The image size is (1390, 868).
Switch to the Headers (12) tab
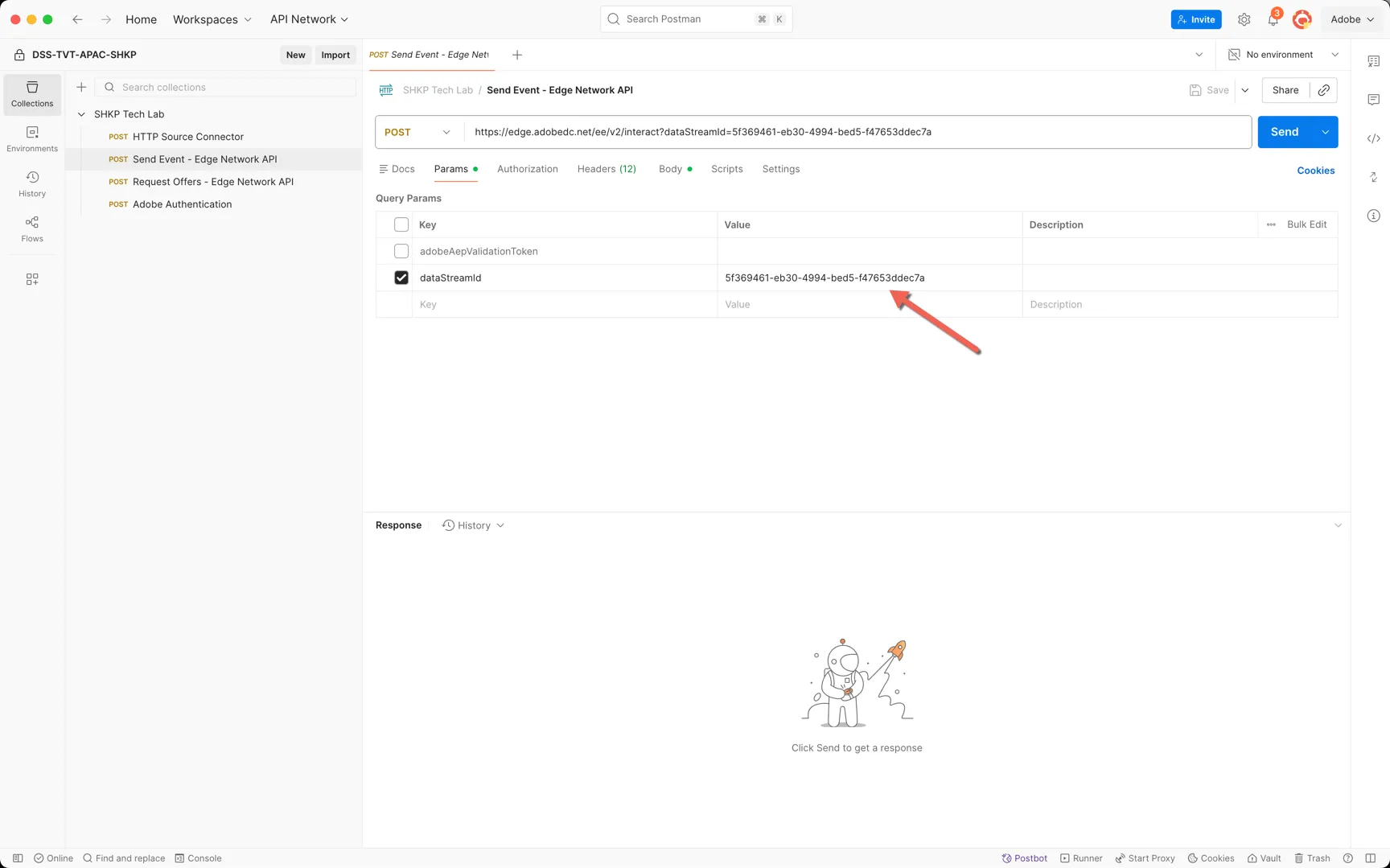tap(607, 169)
